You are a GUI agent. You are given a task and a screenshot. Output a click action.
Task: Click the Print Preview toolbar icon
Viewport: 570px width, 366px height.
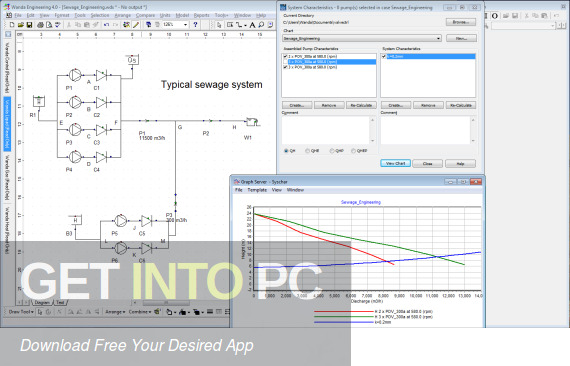tap(49, 25)
